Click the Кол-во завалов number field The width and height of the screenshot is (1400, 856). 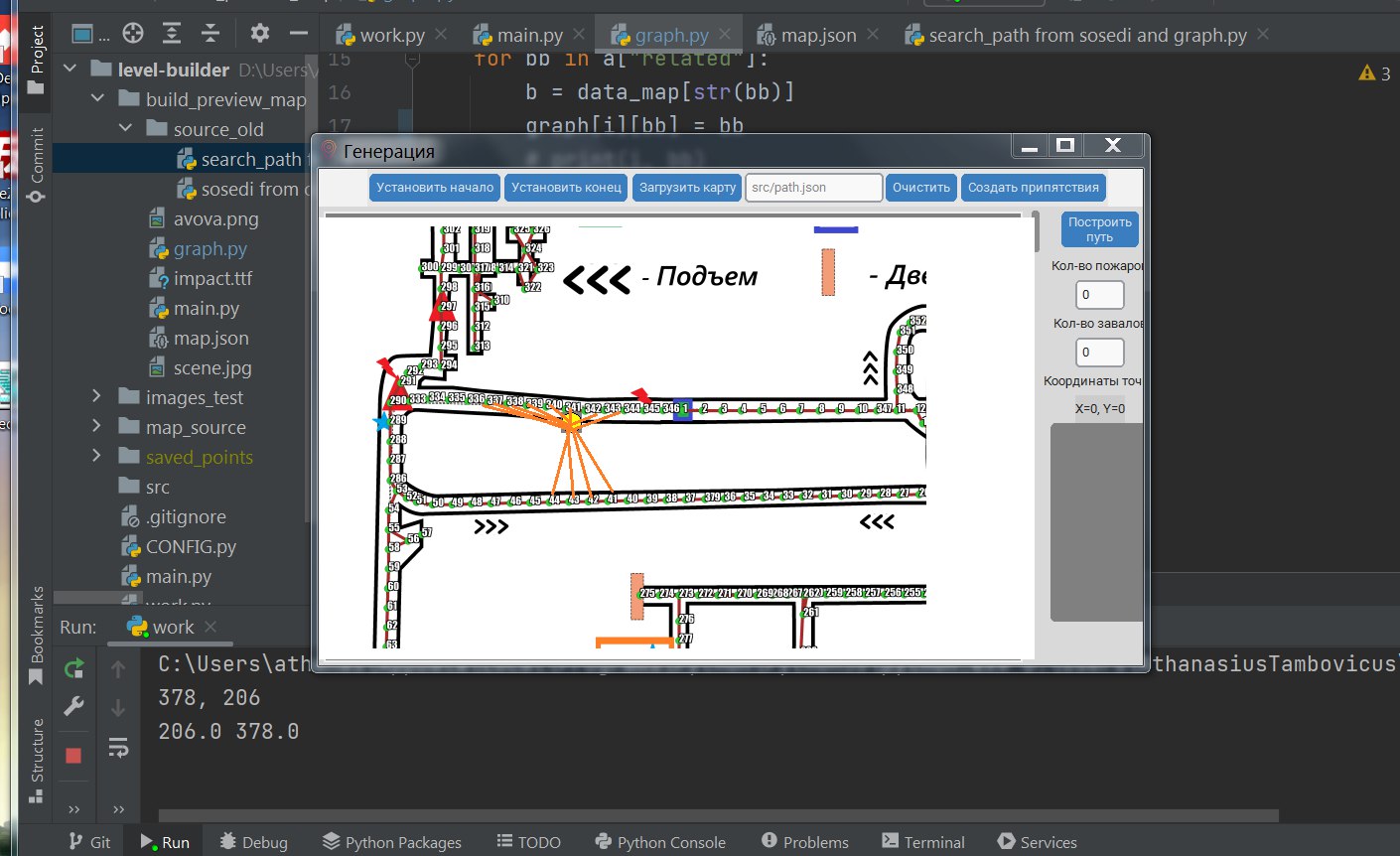[x=1100, y=353]
